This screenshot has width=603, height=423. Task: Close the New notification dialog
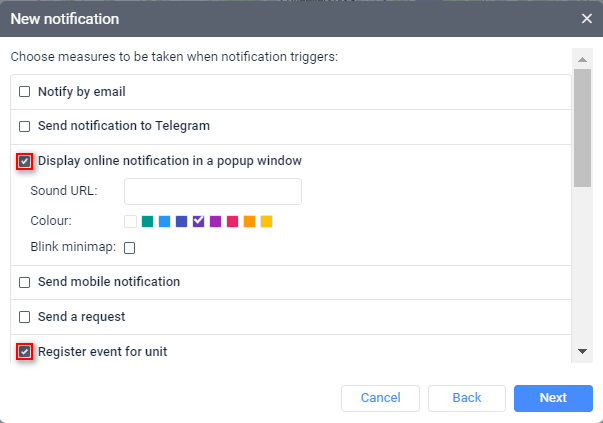point(587,18)
